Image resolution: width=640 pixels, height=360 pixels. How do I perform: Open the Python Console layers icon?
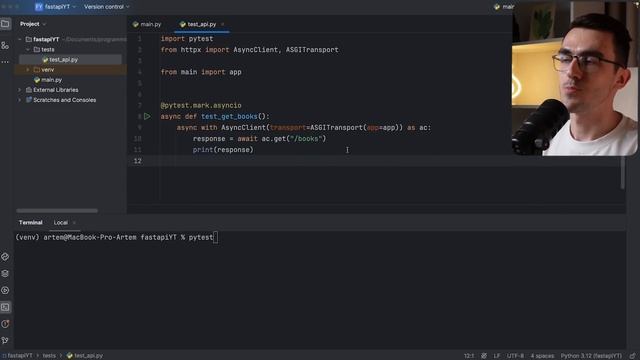[x=5, y=273]
